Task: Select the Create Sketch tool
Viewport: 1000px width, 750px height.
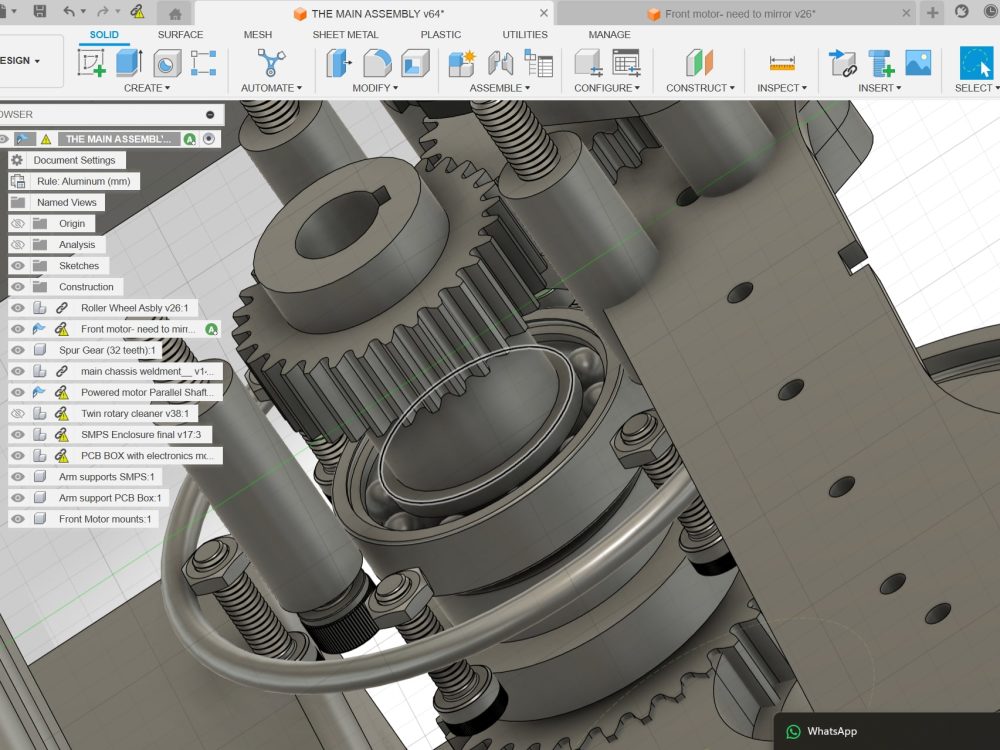Action: coord(91,63)
